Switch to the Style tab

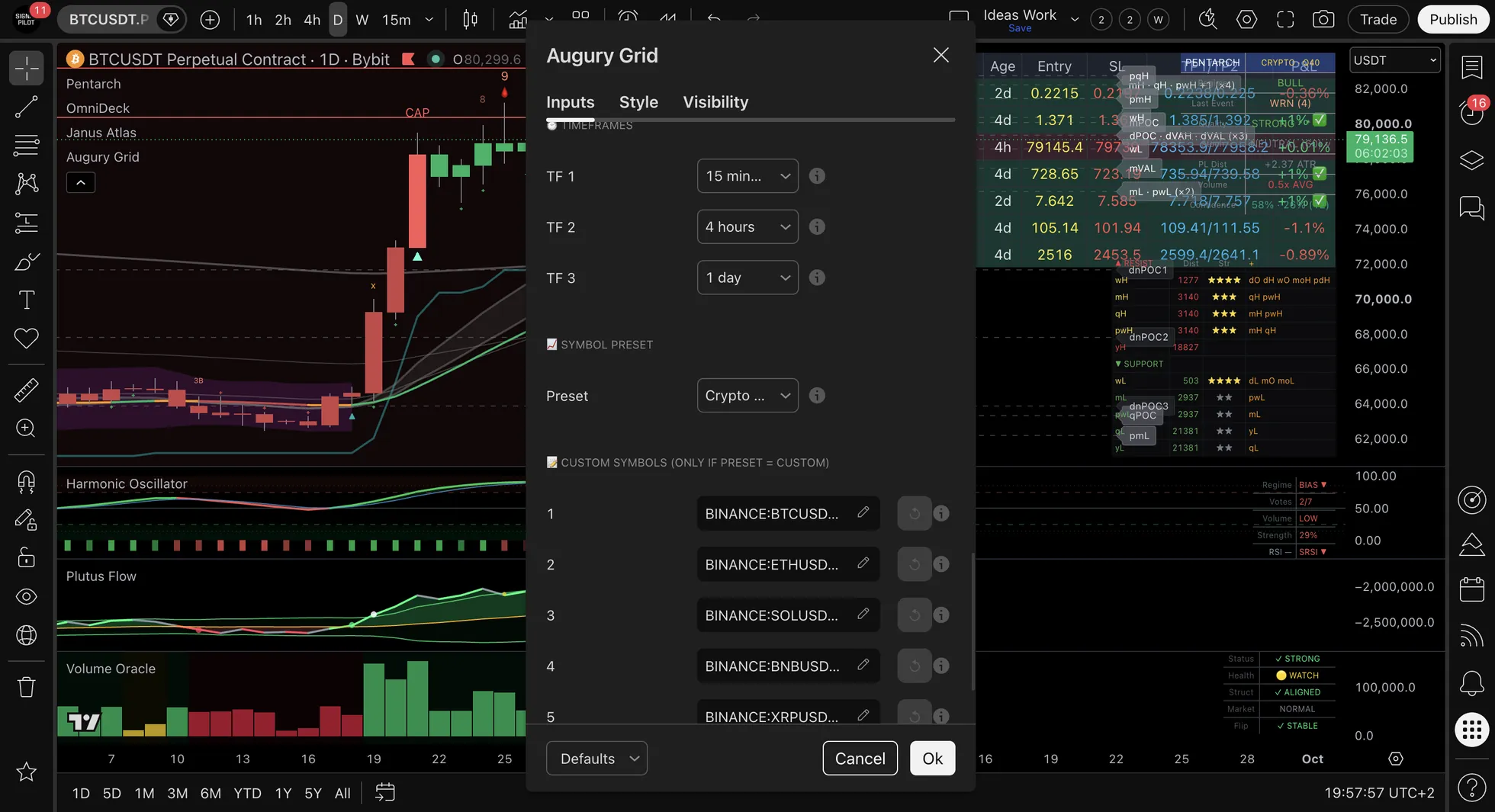638,102
